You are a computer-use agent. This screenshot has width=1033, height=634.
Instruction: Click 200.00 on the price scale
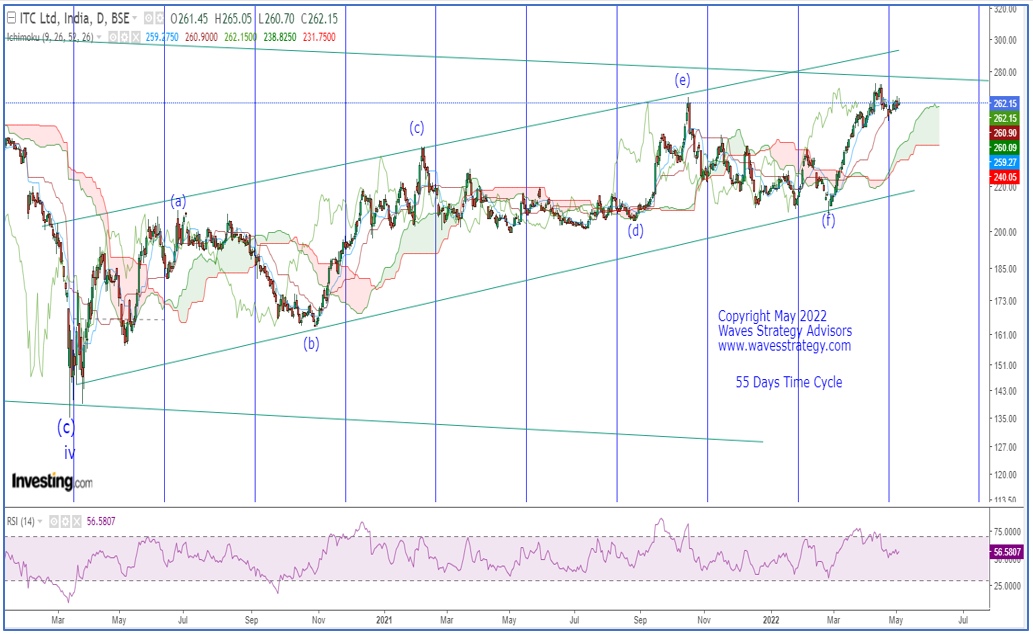tap(1005, 232)
